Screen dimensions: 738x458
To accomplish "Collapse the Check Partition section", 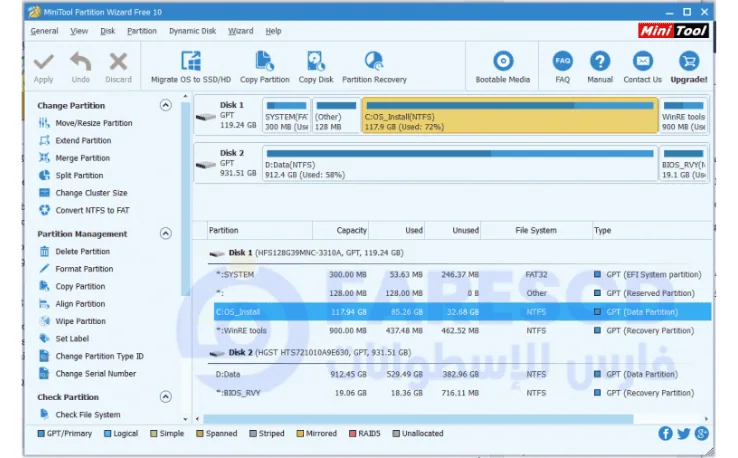I will point(165,397).
